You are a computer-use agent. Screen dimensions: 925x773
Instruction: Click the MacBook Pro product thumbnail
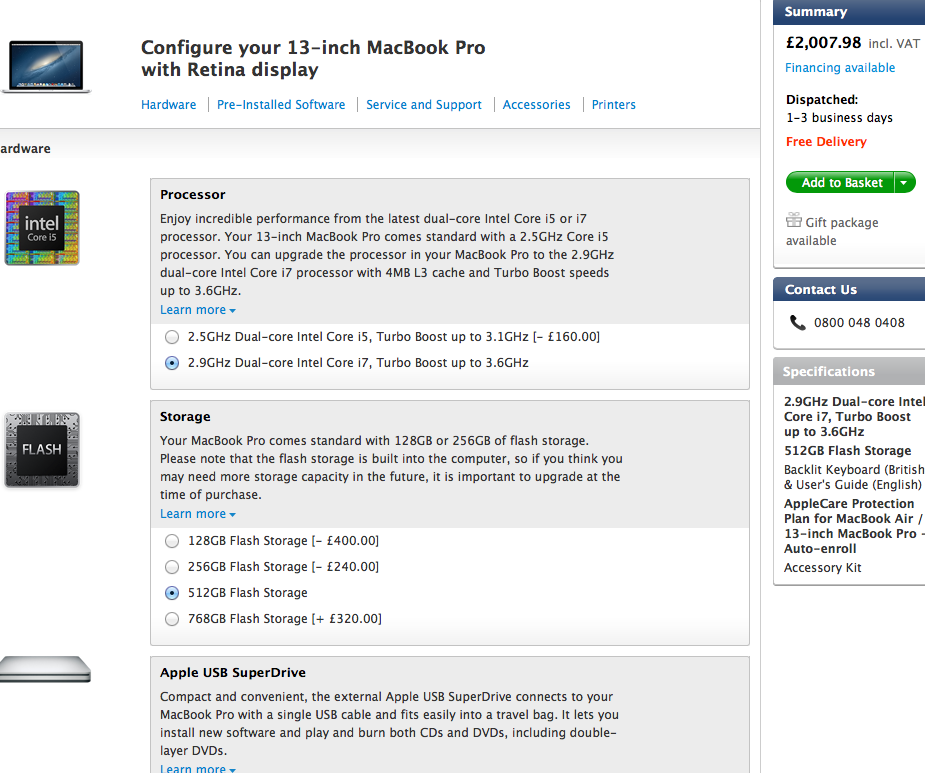pyautogui.click(x=47, y=67)
